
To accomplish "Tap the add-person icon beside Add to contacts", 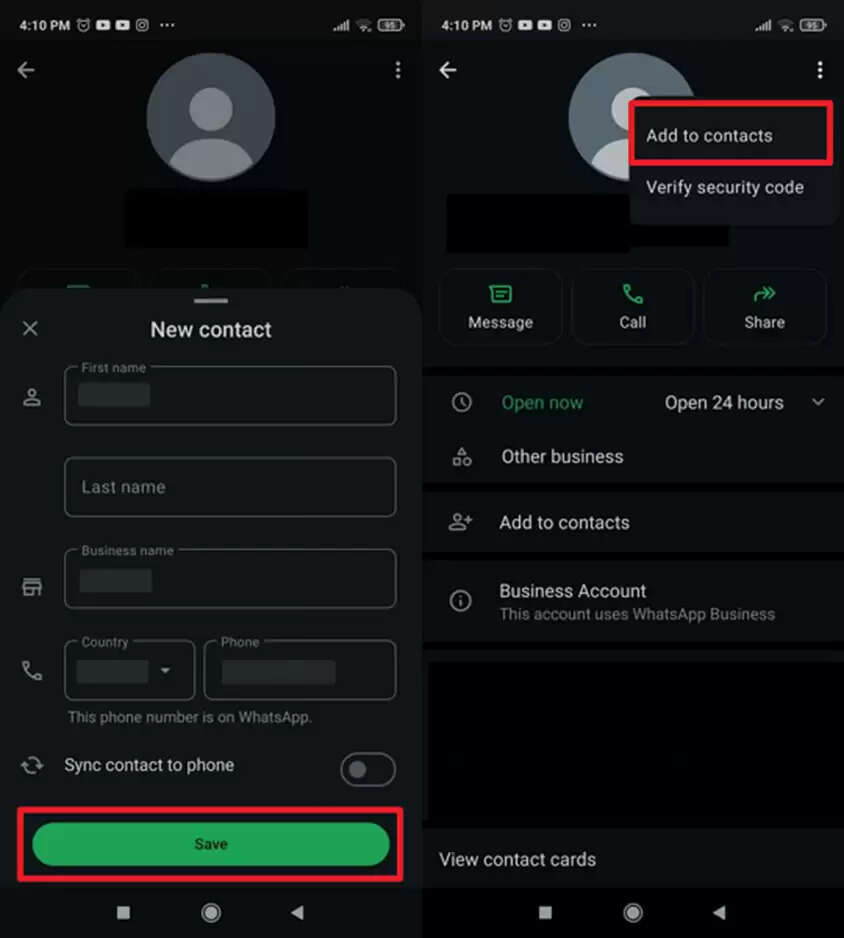I will (x=461, y=522).
